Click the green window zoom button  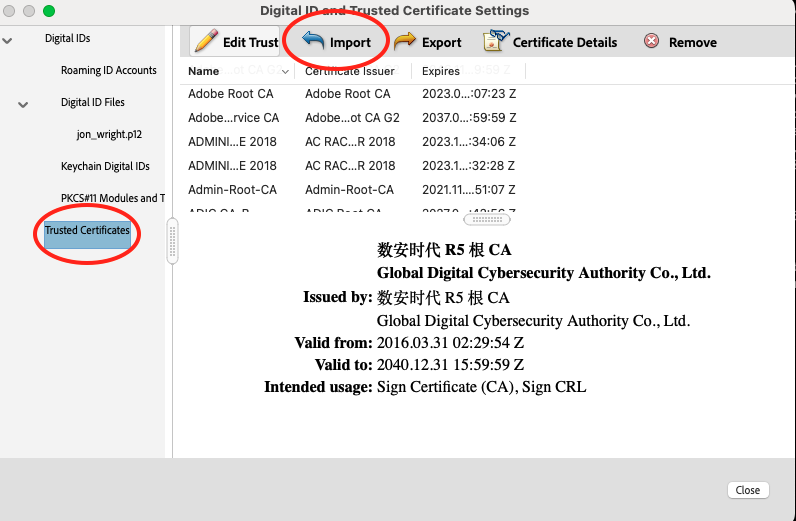tap(49, 11)
